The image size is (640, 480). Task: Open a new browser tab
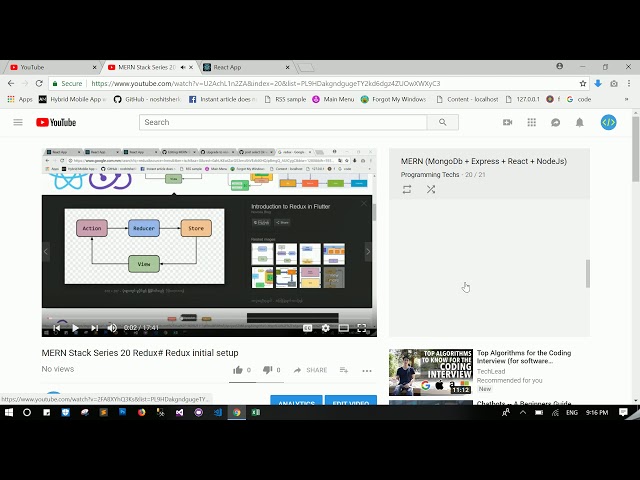click(305, 67)
